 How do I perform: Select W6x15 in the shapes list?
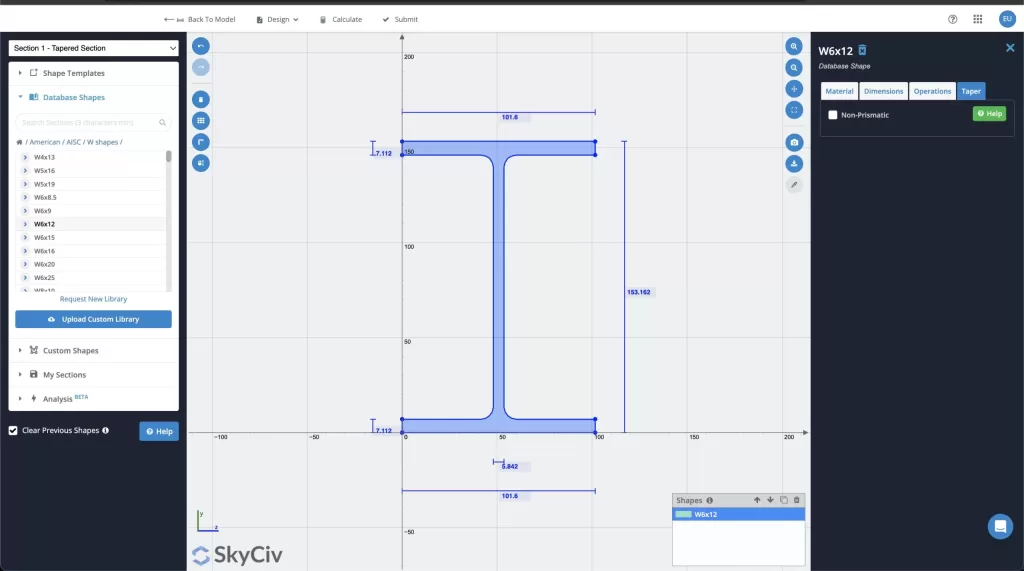44,238
